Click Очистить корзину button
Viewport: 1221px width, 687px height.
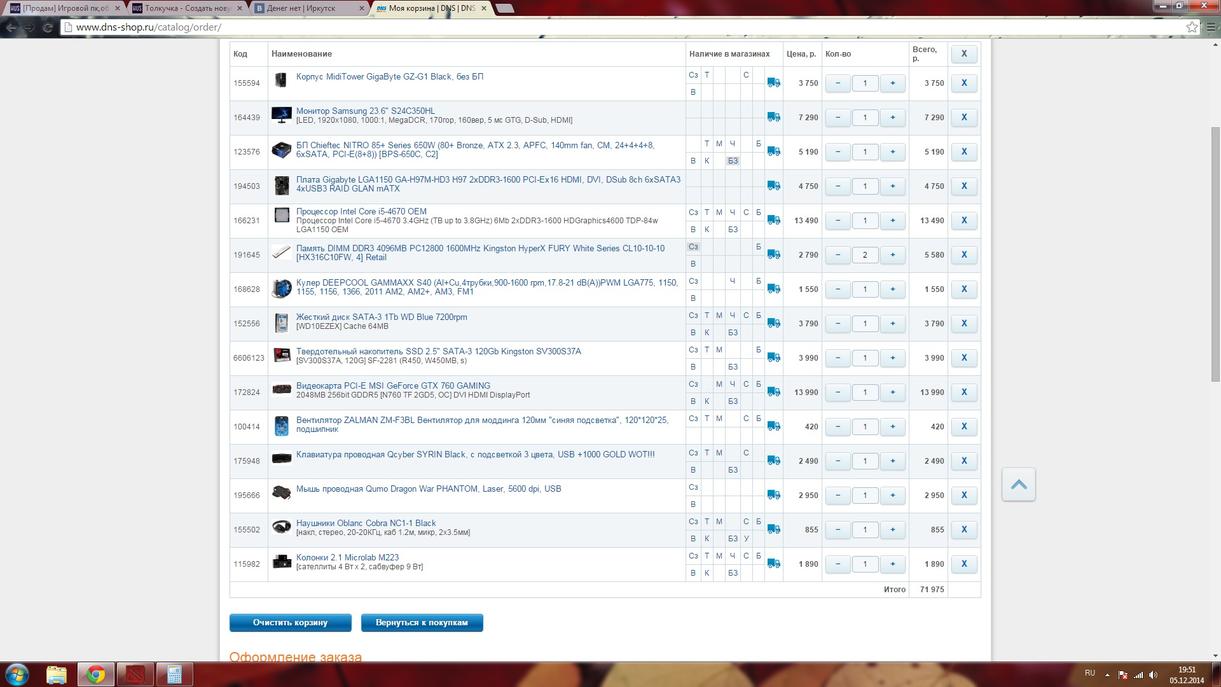point(290,622)
